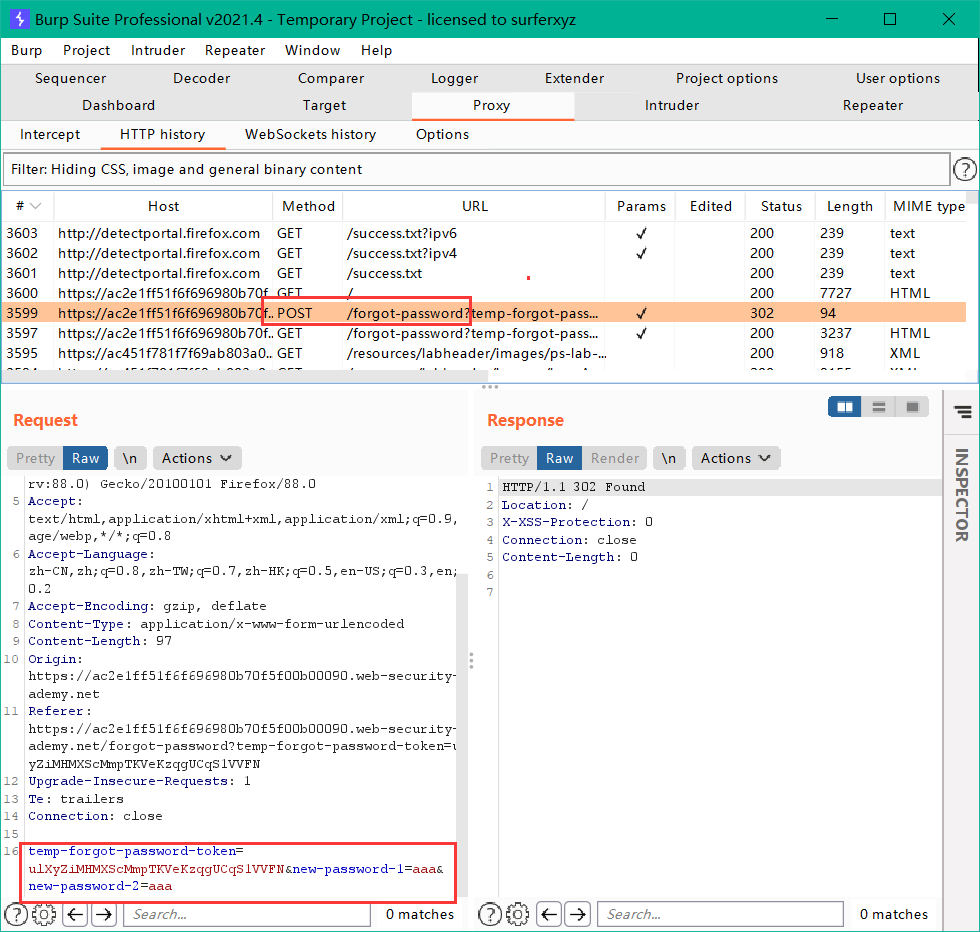
Task: Open the Burp menu
Action: tap(26, 50)
